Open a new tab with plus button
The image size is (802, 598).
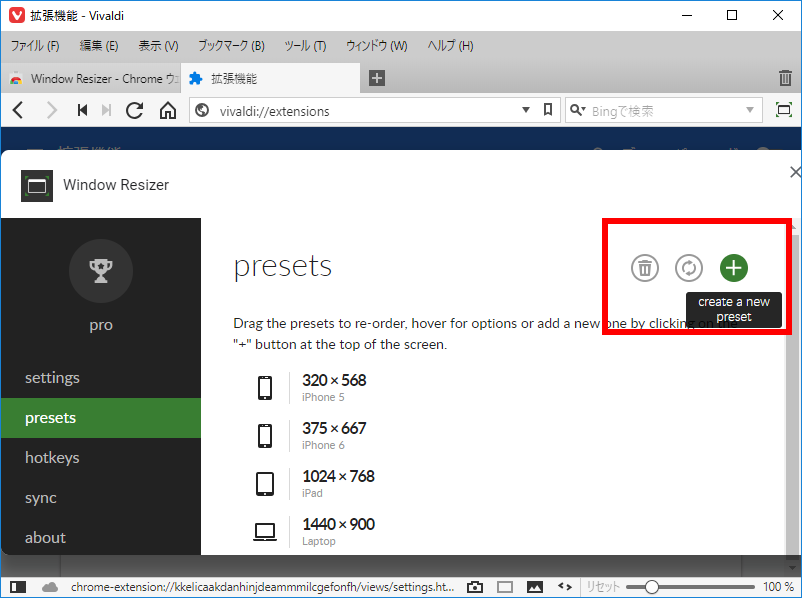(x=377, y=78)
